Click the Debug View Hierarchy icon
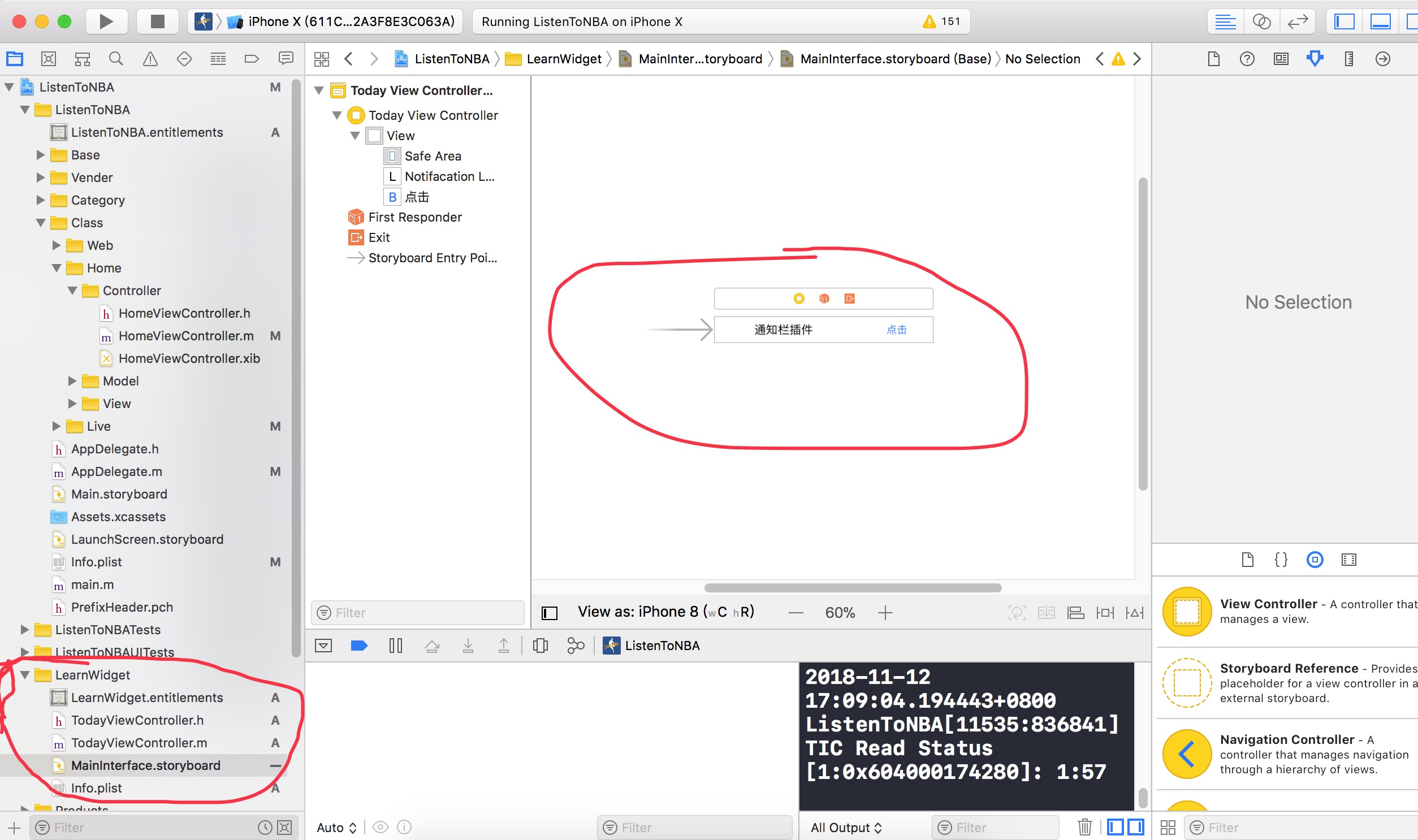Viewport: 1418px width, 840px height. pos(541,646)
